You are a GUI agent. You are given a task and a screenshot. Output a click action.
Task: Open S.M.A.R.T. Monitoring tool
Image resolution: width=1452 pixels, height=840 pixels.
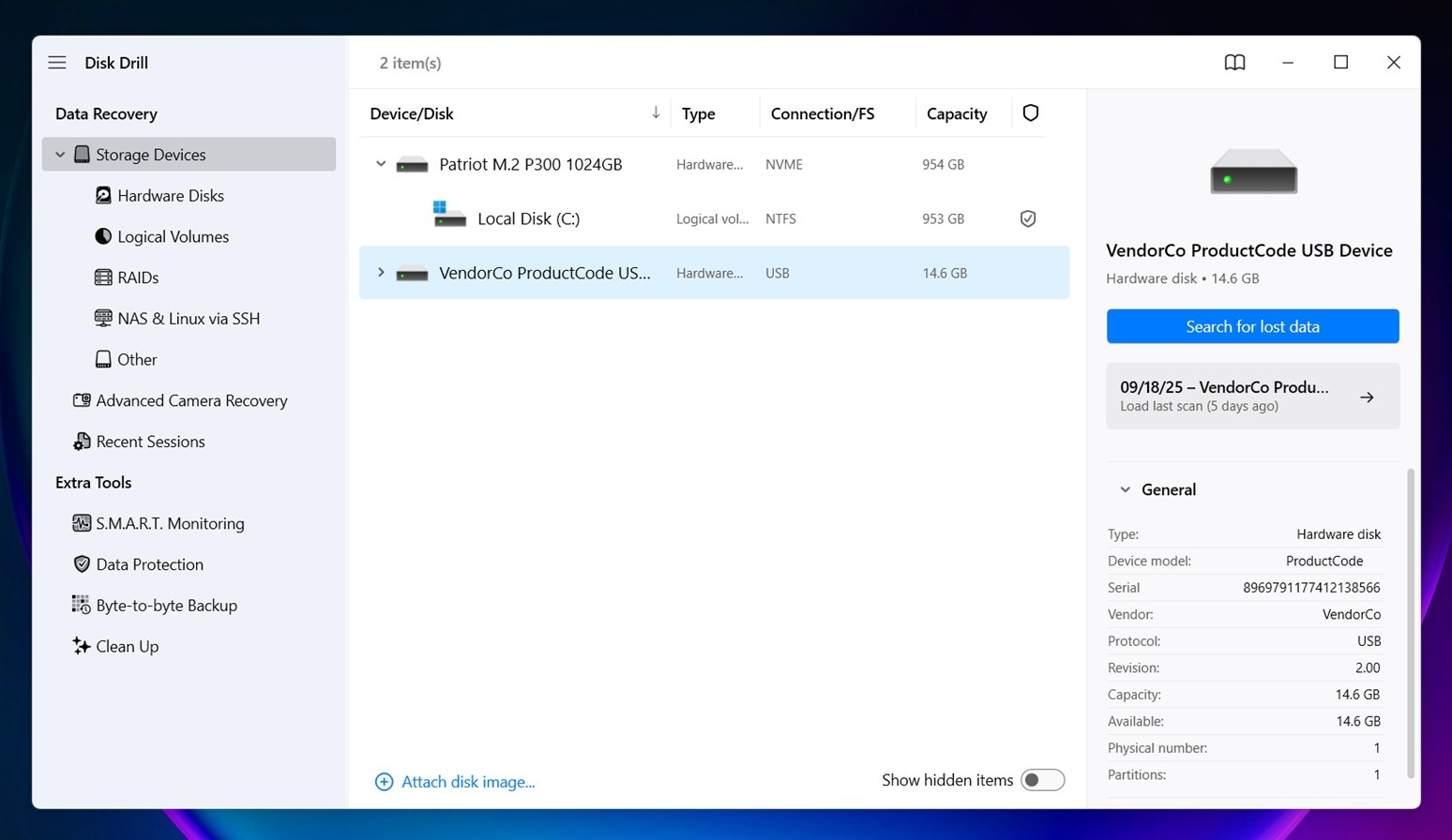pos(170,523)
